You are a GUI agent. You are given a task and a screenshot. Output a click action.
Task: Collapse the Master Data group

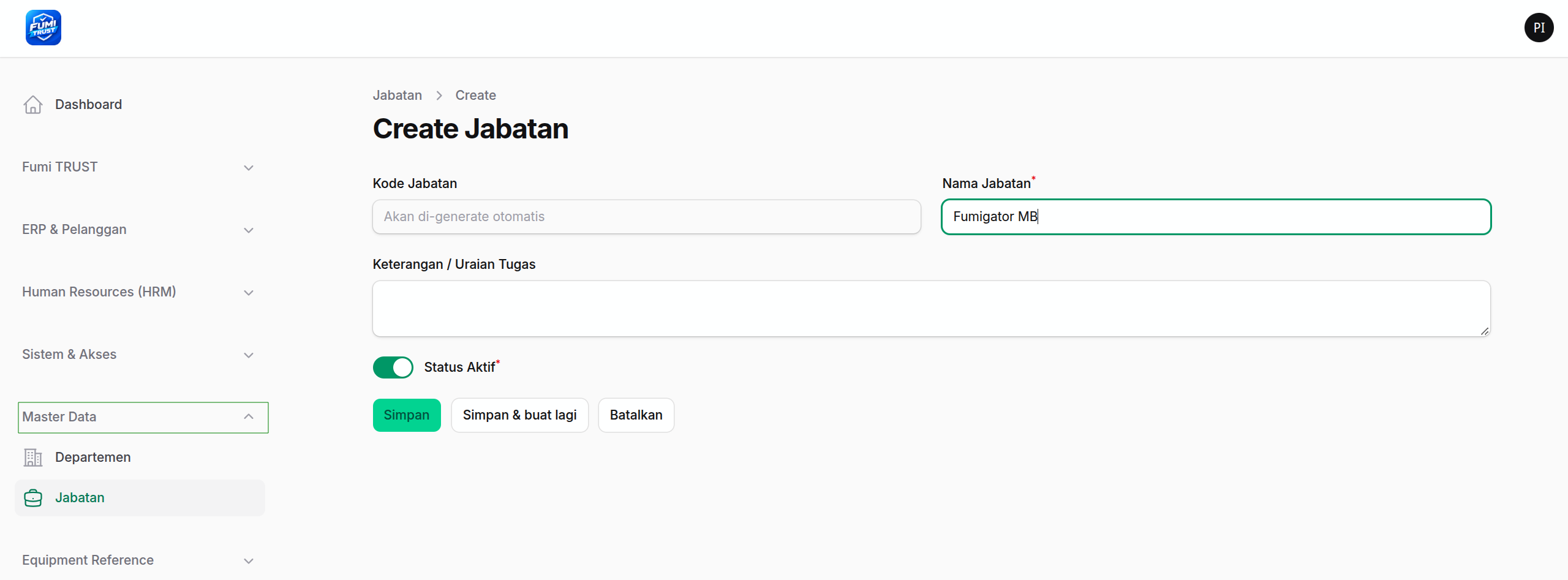(x=143, y=417)
